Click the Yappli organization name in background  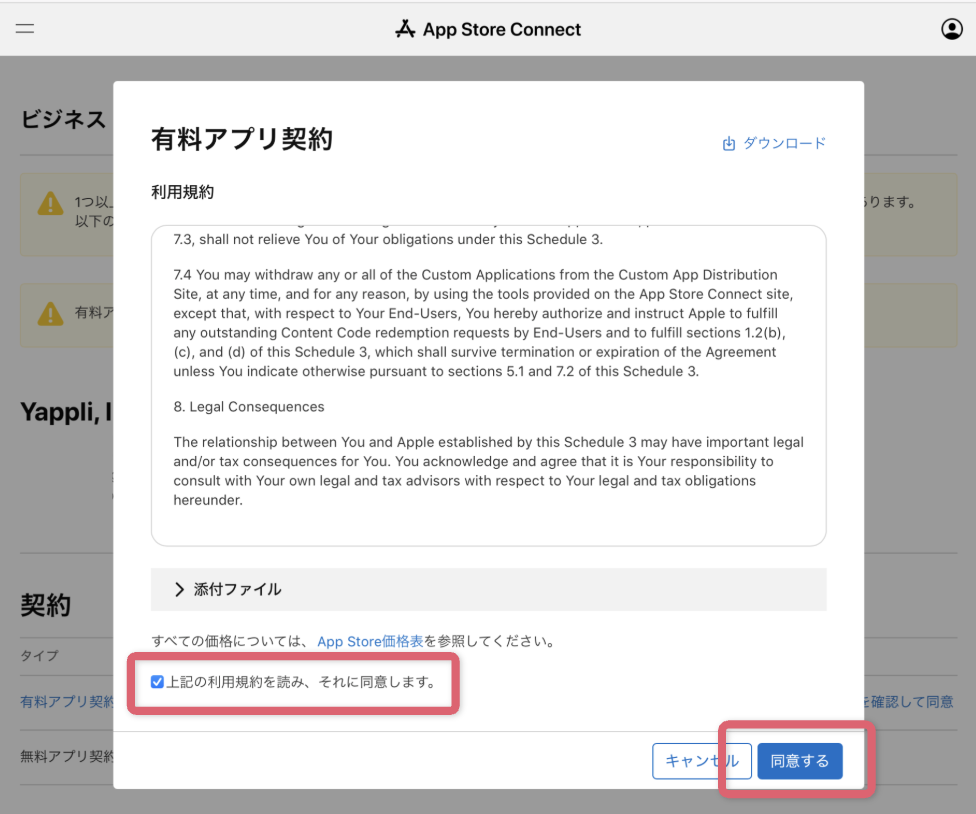pos(66,412)
